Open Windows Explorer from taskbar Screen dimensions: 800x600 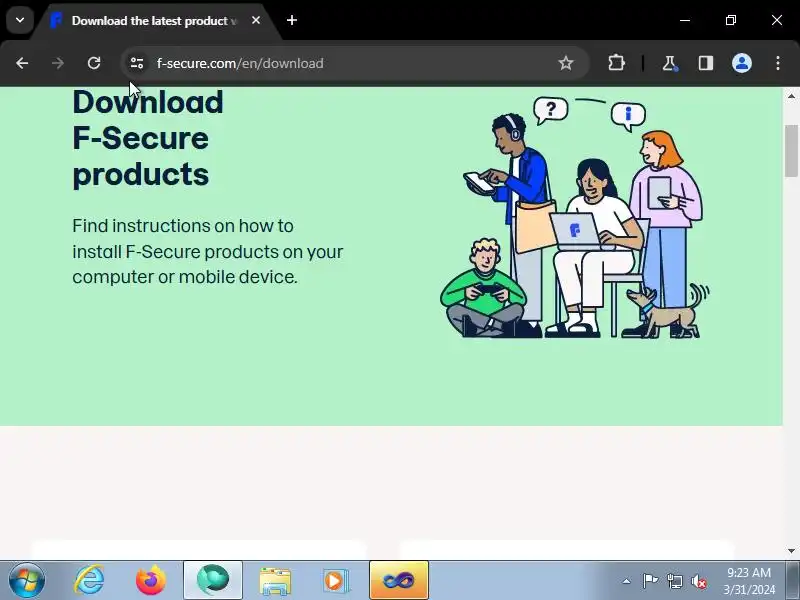click(275, 581)
